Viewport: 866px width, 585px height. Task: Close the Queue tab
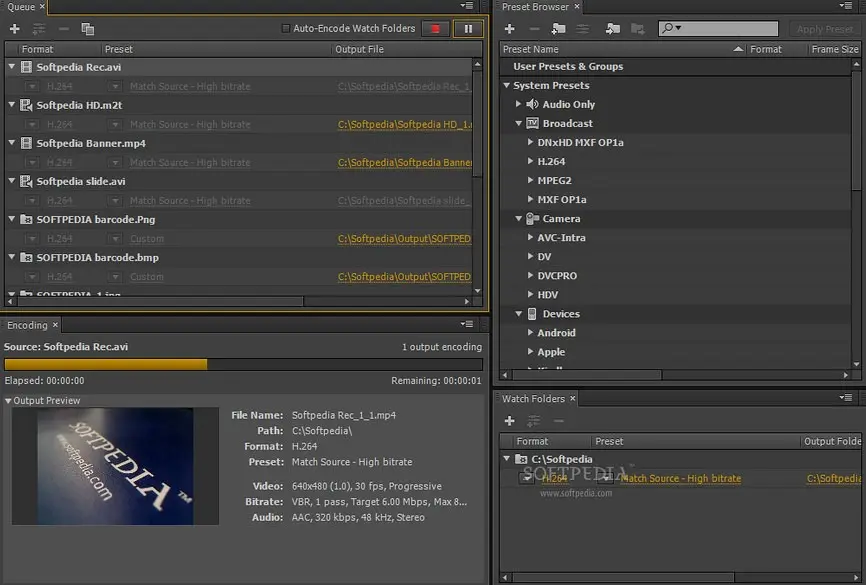[x=43, y=7]
